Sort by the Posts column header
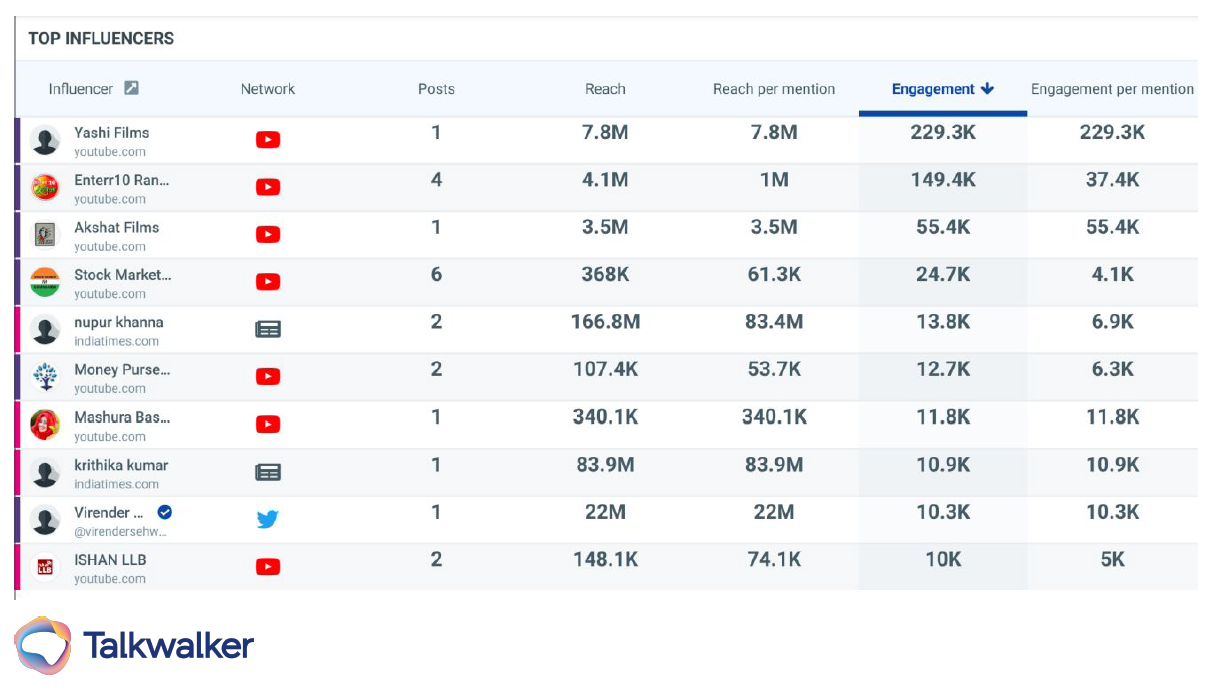This screenshot has width=1215, height=693. tap(436, 89)
